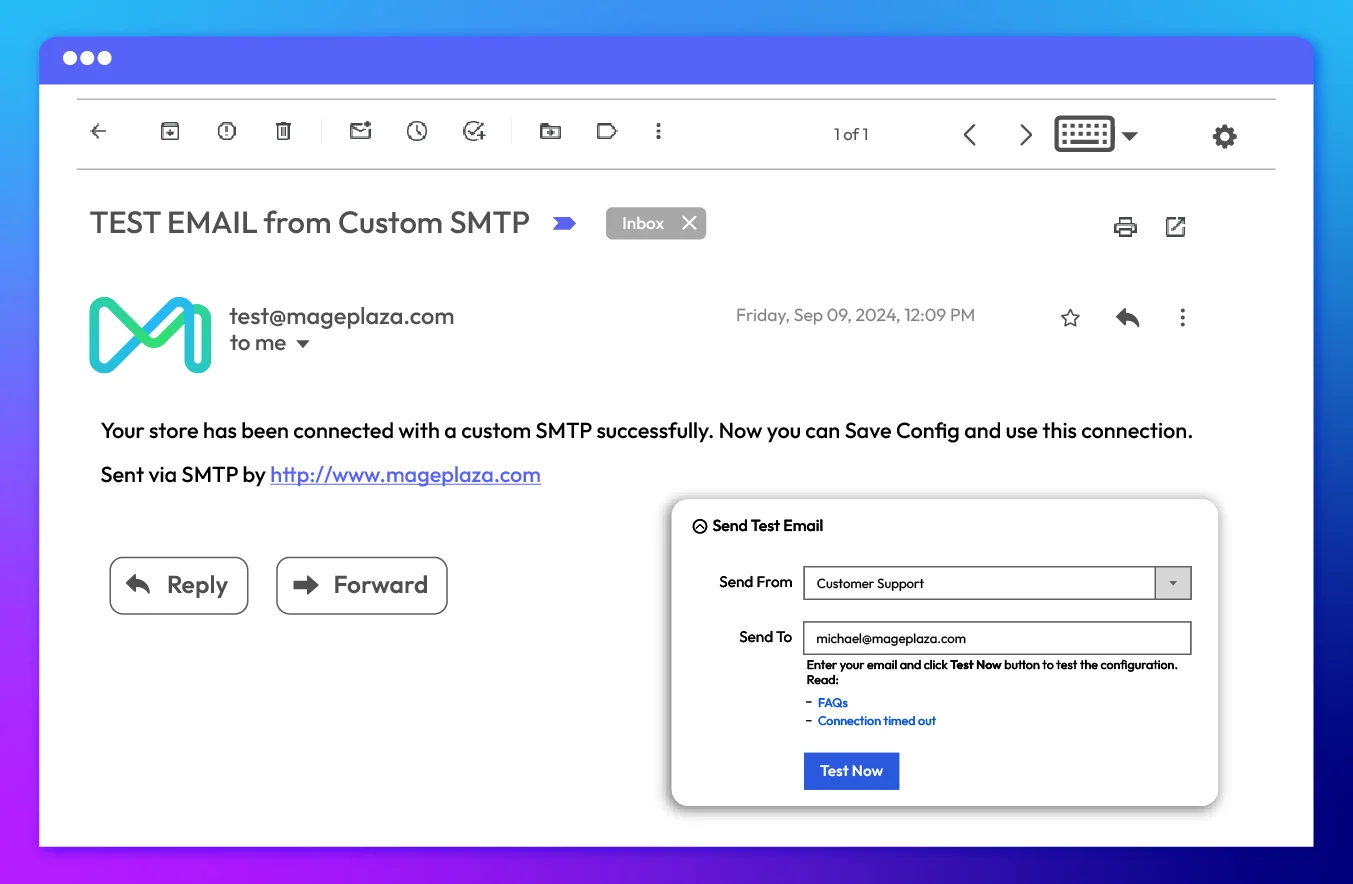
Task: Snooze email with clock icon
Action: tap(417, 131)
